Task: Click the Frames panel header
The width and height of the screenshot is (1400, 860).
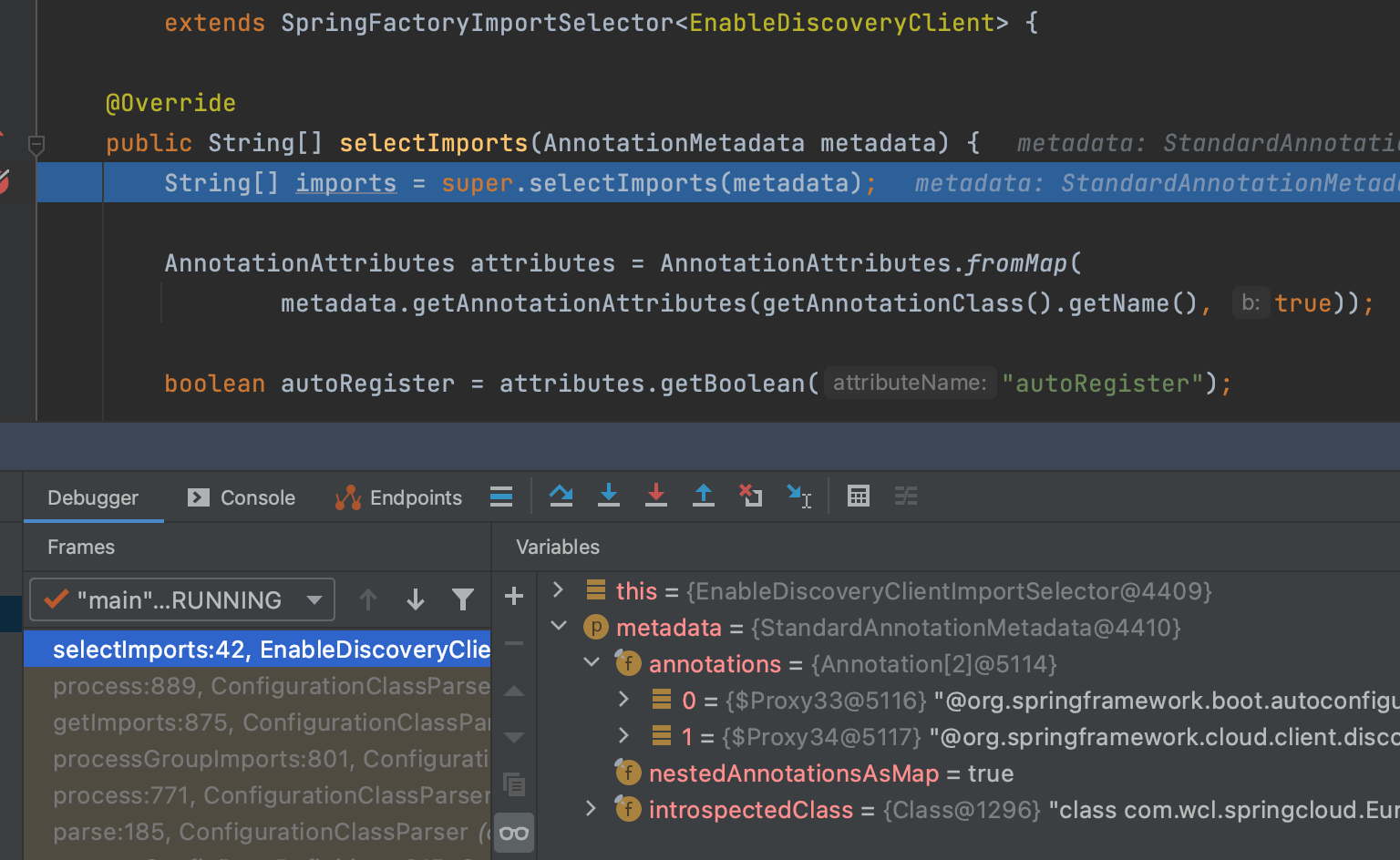Action: click(x=81, y=547)
